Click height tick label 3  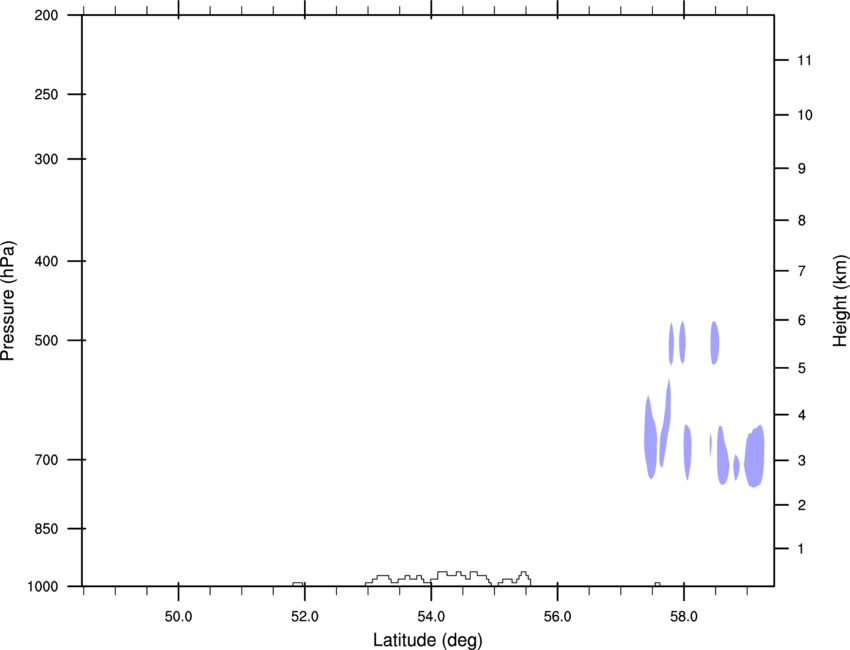point(802,461)
